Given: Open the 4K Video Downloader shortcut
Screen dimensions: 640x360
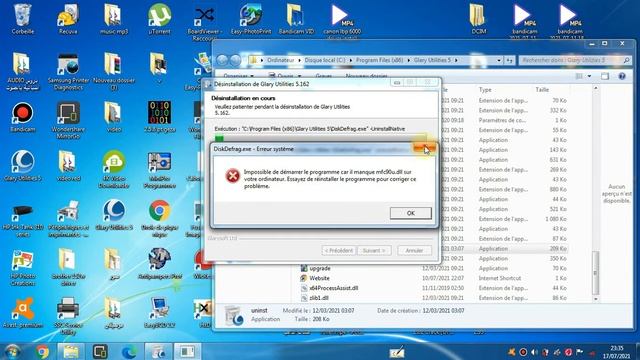Looking at the screenshot, I should [x=114, y=170].
